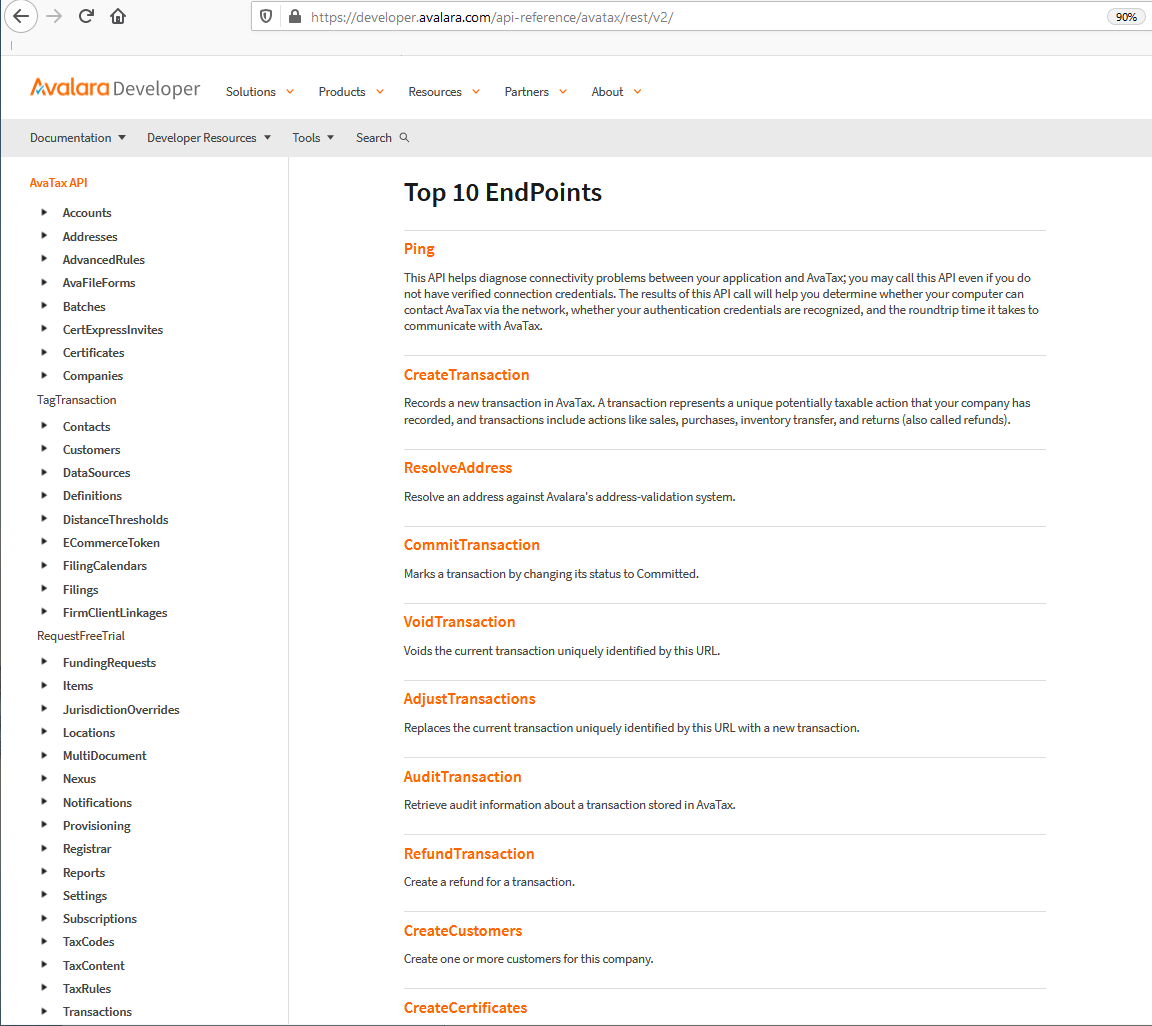Screen dimensions: 1152x1026
Task: Click the Avalara Developer logo
Action: click(115, 89)
